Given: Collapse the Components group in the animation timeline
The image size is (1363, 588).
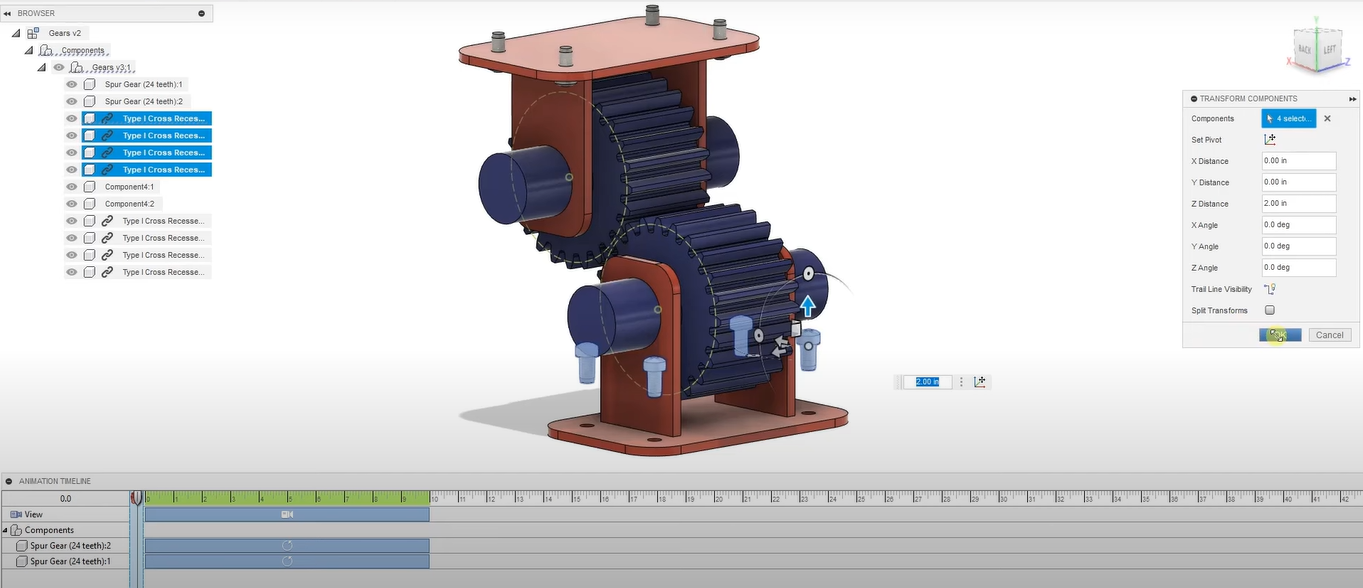Looking at the screenshot, I should coord(5,530).
